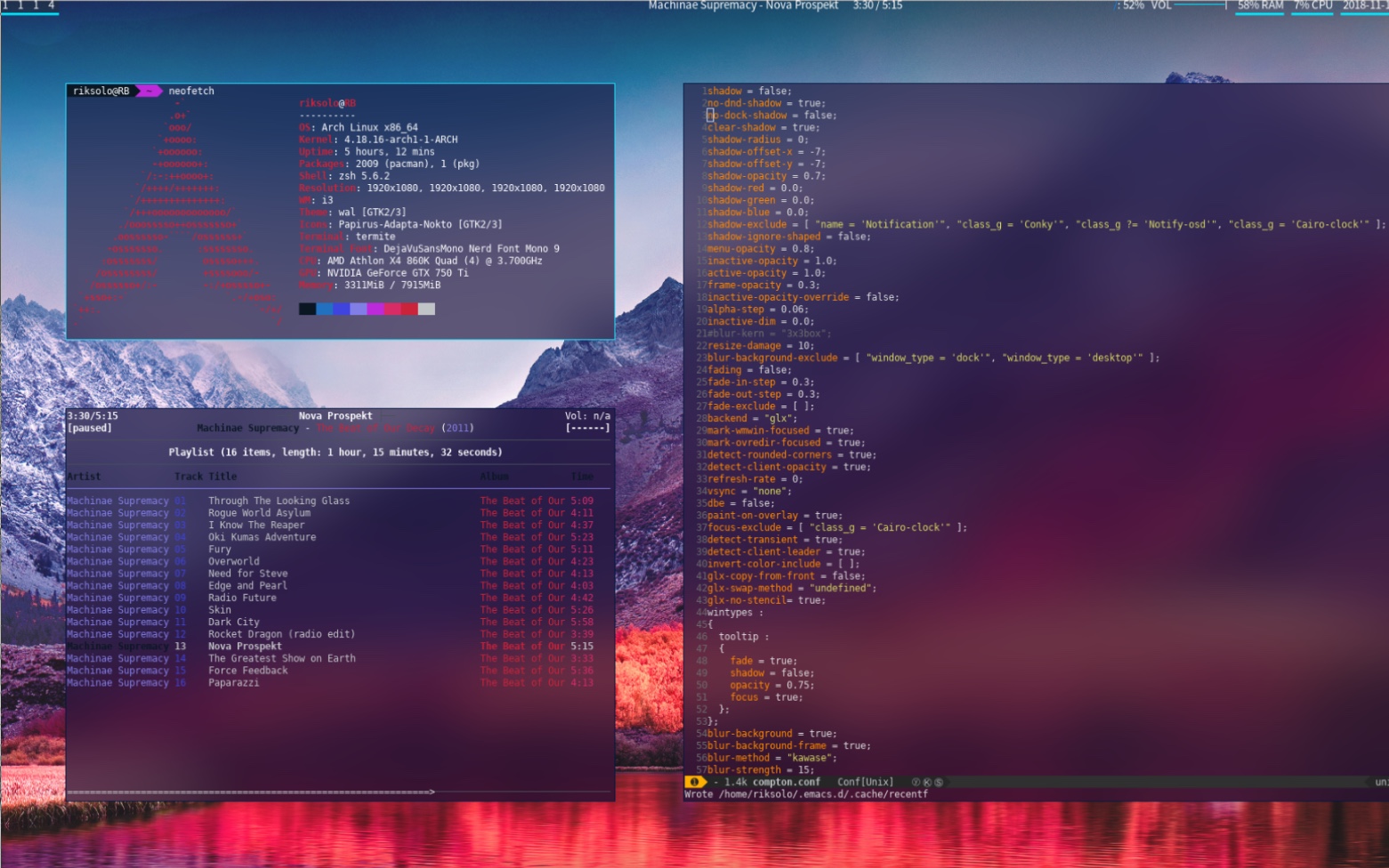Place cursor on 'blur-strength = 15;' line
The width and height of the screenshot is (1389, 868).
[x=761, y=770]
